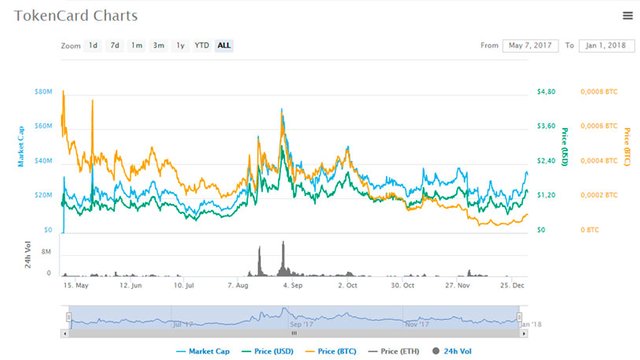Screen dimensions: 640x360
Task: Click the 27. Nov date axis label
Action: 458,285
